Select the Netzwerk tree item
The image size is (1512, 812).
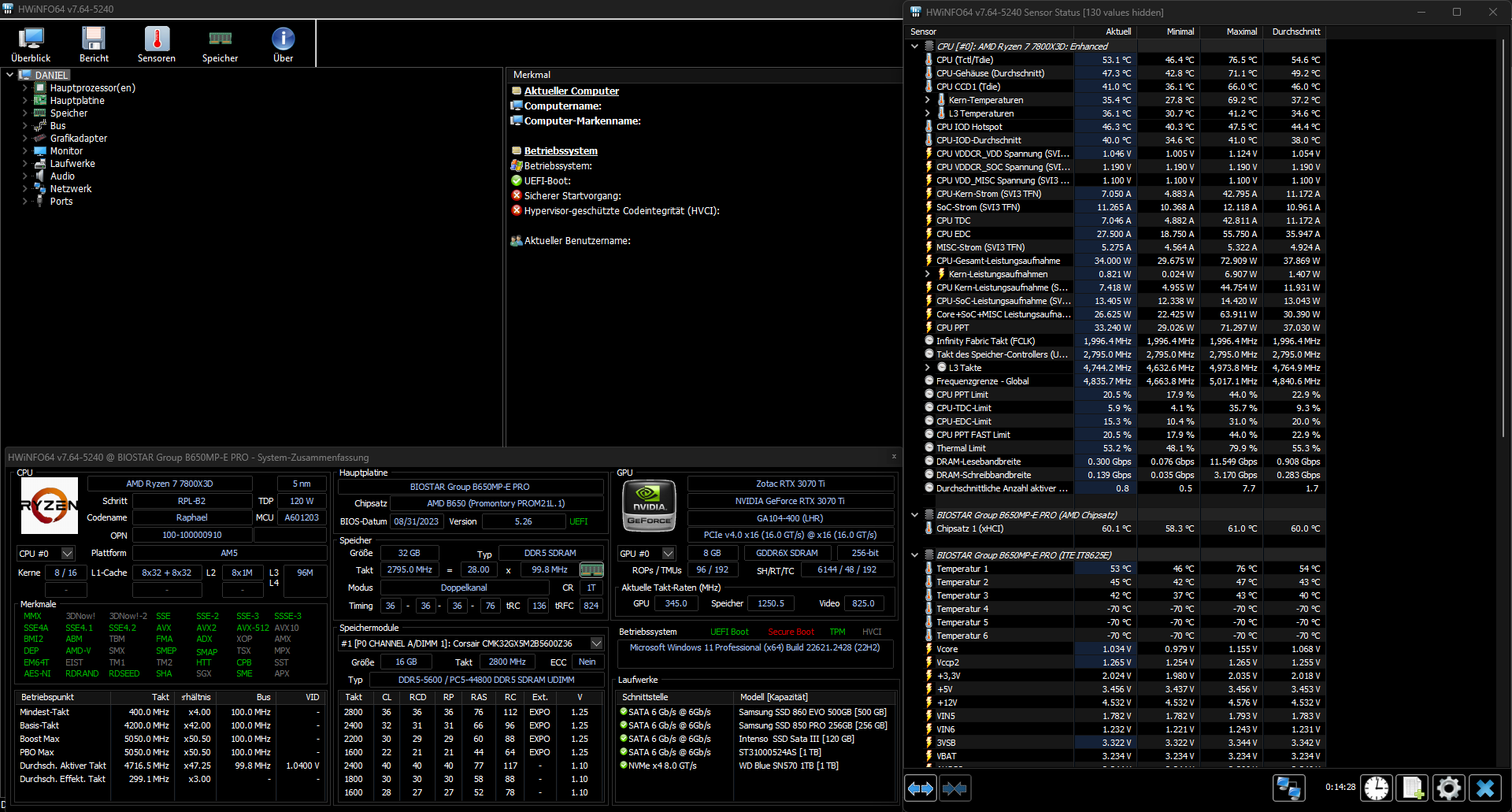coord(70,188)
